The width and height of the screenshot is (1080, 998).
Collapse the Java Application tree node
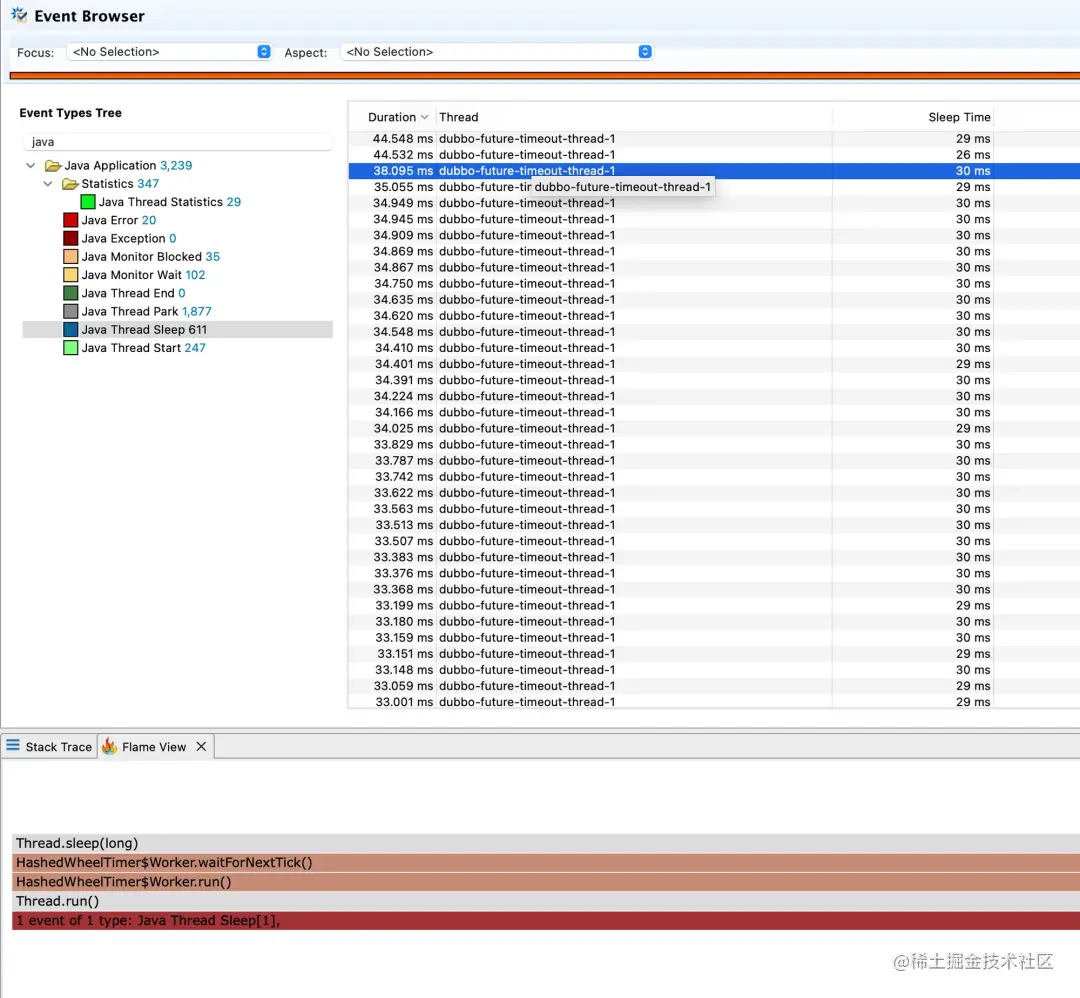(x=31, y=165)
